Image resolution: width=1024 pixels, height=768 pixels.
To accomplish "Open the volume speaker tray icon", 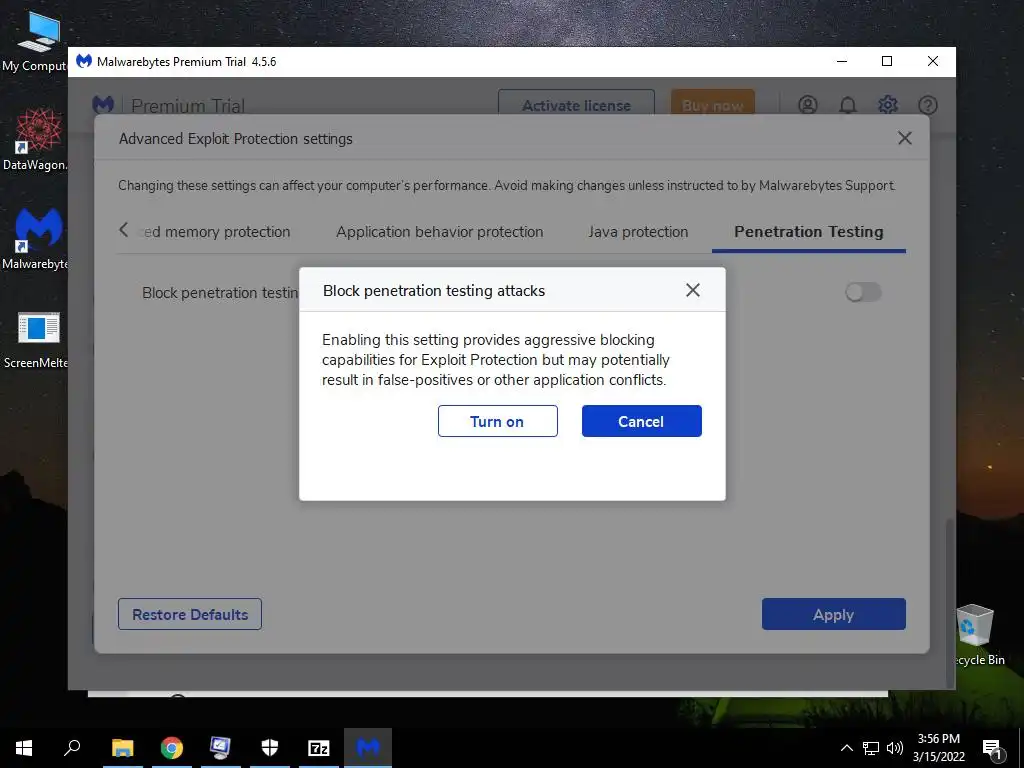I will pyautogui.click(x=895, y=748).
